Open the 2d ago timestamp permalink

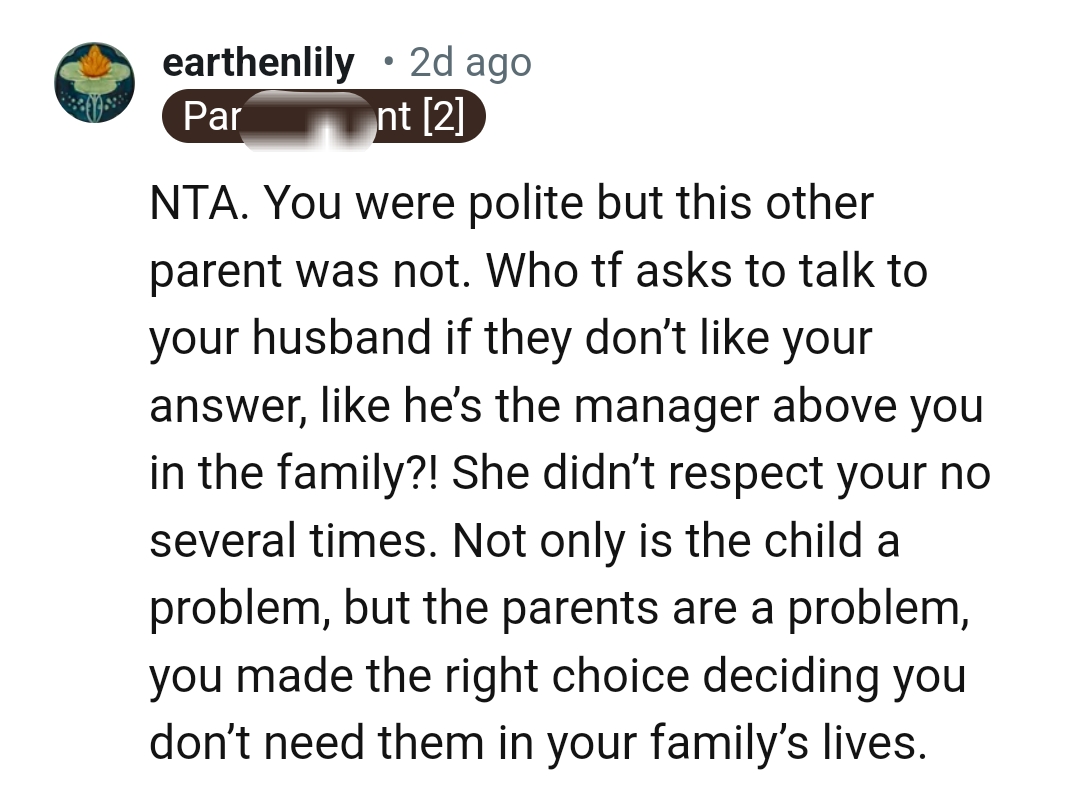468,62
